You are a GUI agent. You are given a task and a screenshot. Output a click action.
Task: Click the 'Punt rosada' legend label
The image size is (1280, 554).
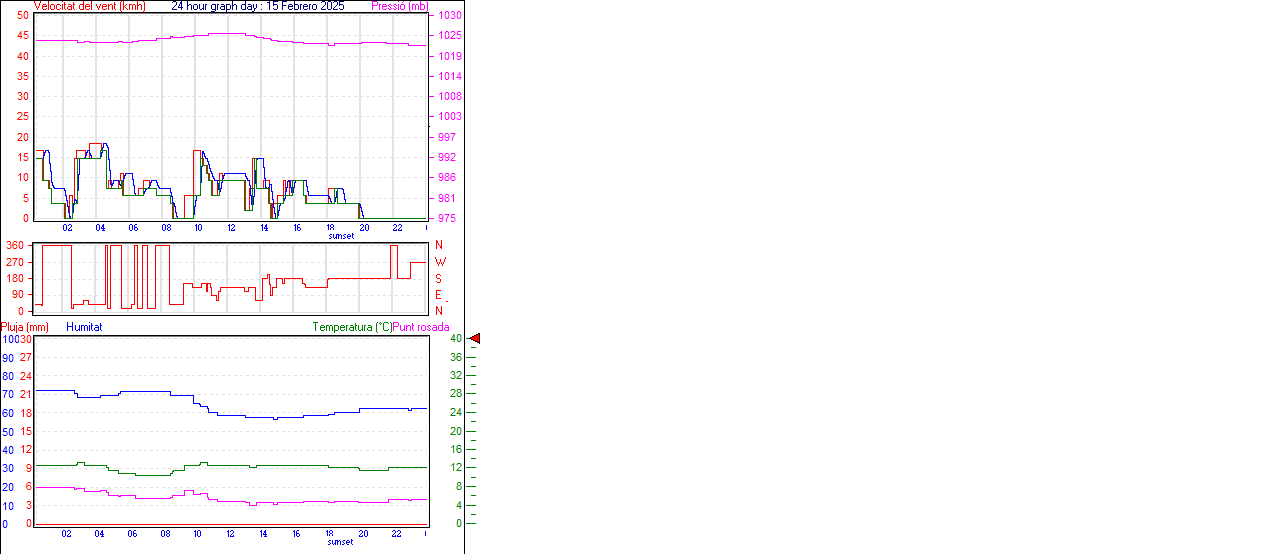(421, 327)
